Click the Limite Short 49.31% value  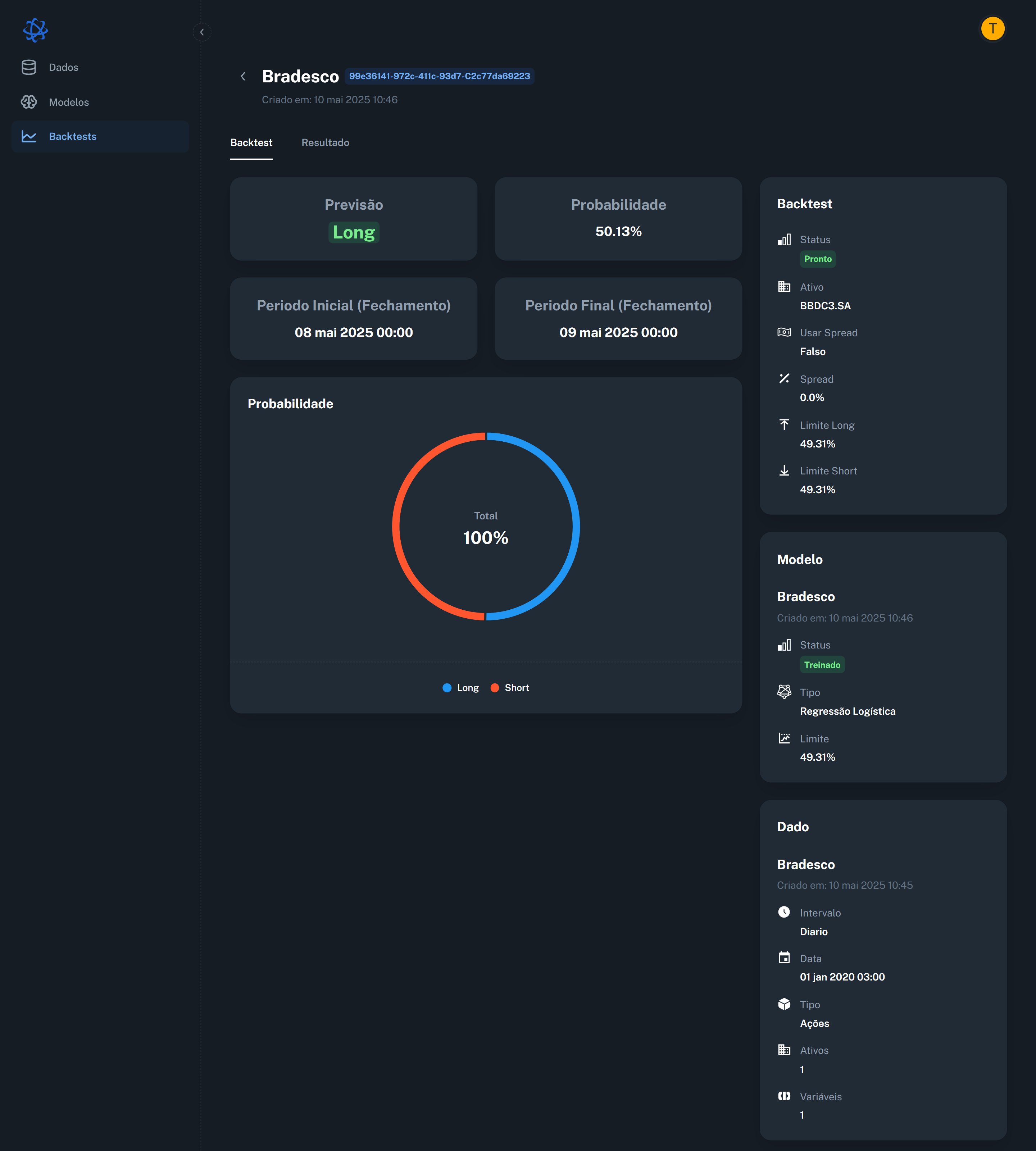817,490
